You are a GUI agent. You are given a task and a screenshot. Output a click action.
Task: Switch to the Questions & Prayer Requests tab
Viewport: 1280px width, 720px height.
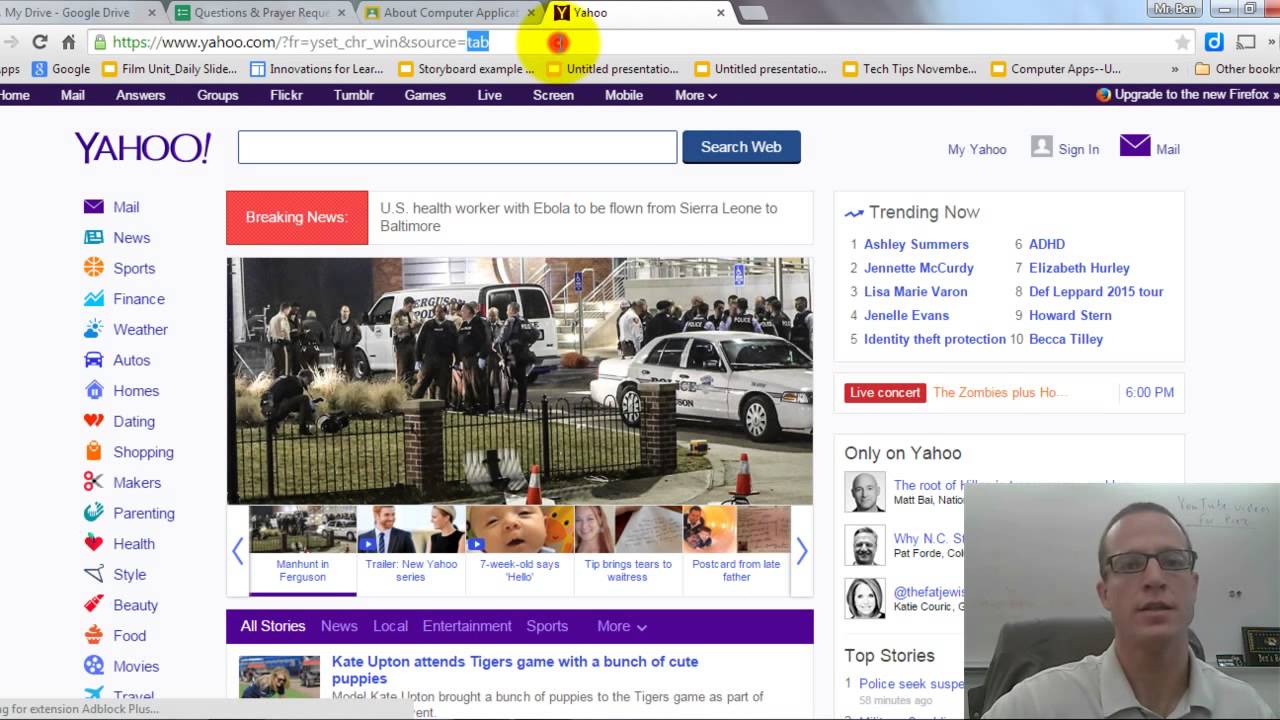pyautogui.click(x=262, y=13)
